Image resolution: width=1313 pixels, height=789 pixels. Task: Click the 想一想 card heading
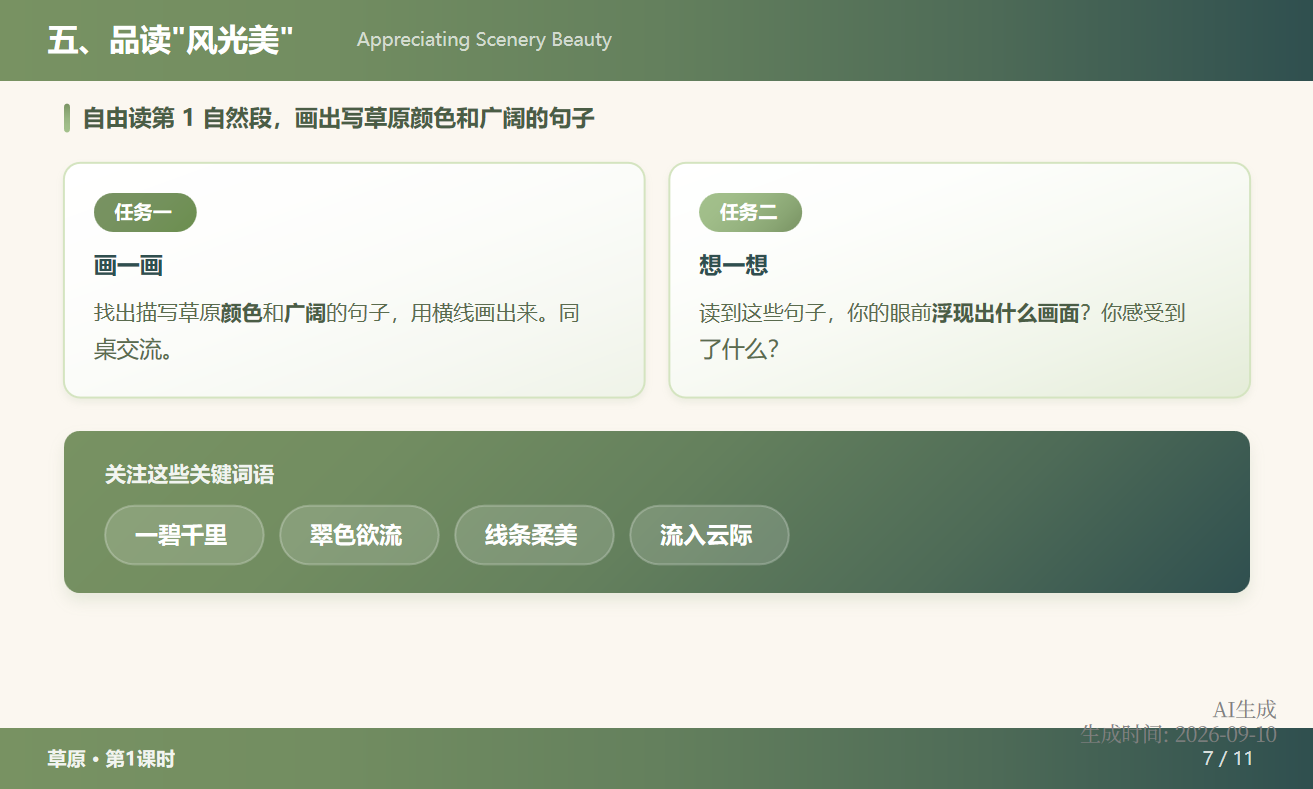(733, 265)
